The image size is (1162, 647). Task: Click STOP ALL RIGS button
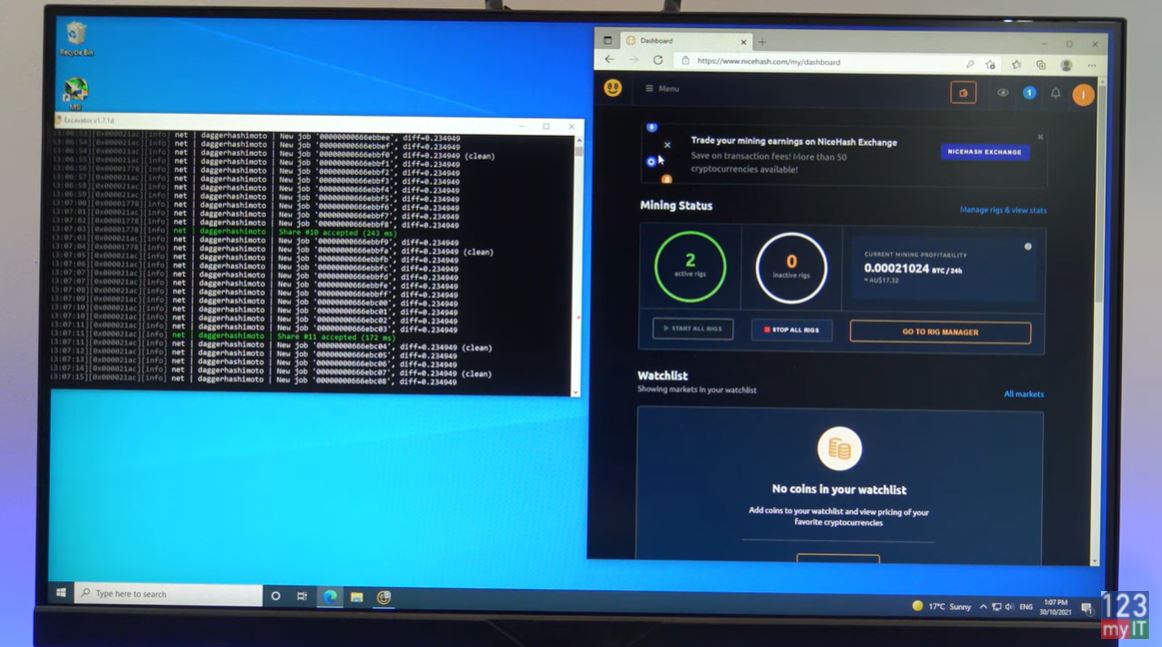point(791,330)
